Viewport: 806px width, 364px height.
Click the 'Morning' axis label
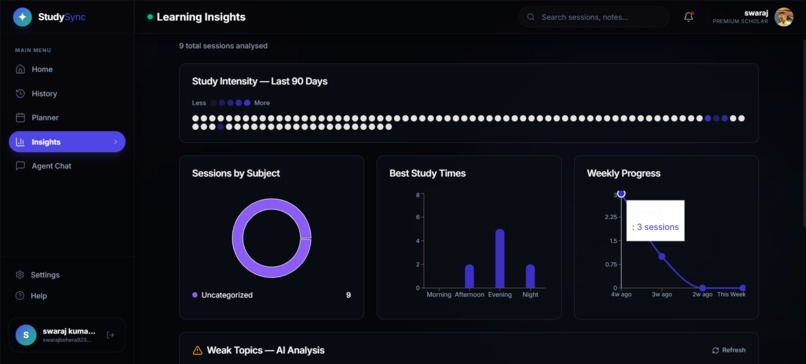pyautogui.click(x=438, y=295)
